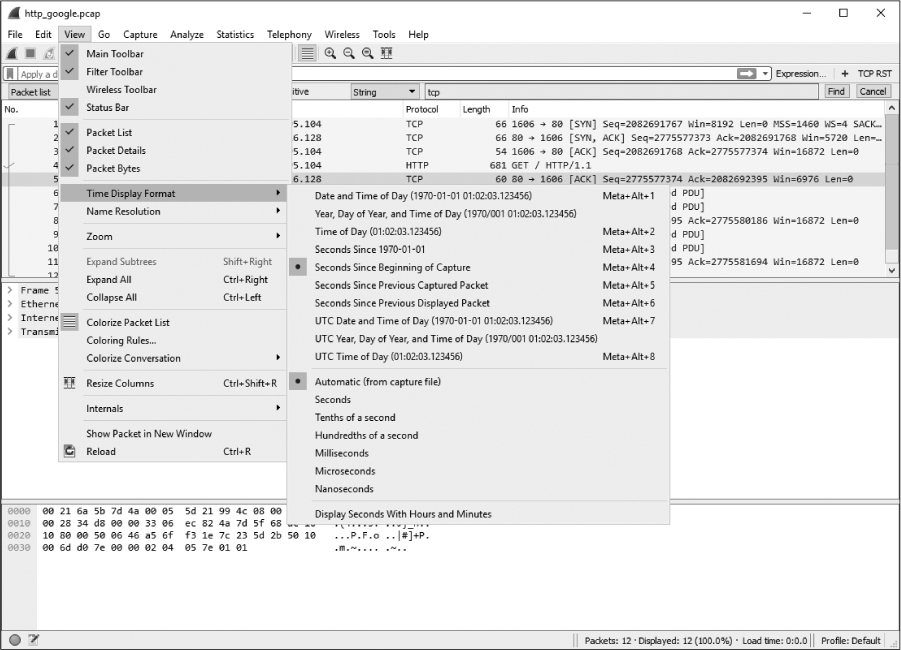Enable the Wireless Toolbar option

point(121,90)
